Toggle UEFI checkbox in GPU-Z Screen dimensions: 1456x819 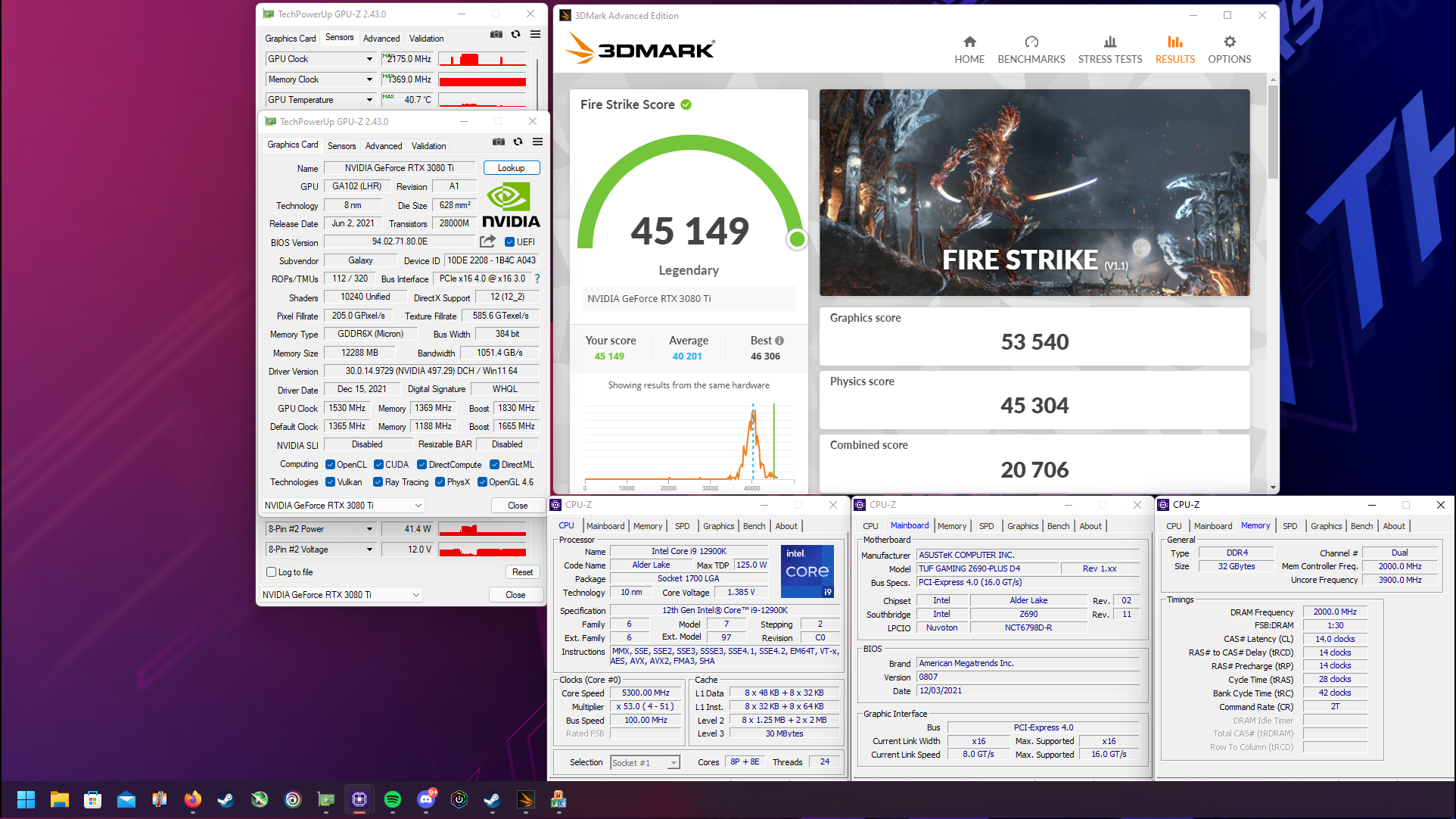(x=510, y=242)
